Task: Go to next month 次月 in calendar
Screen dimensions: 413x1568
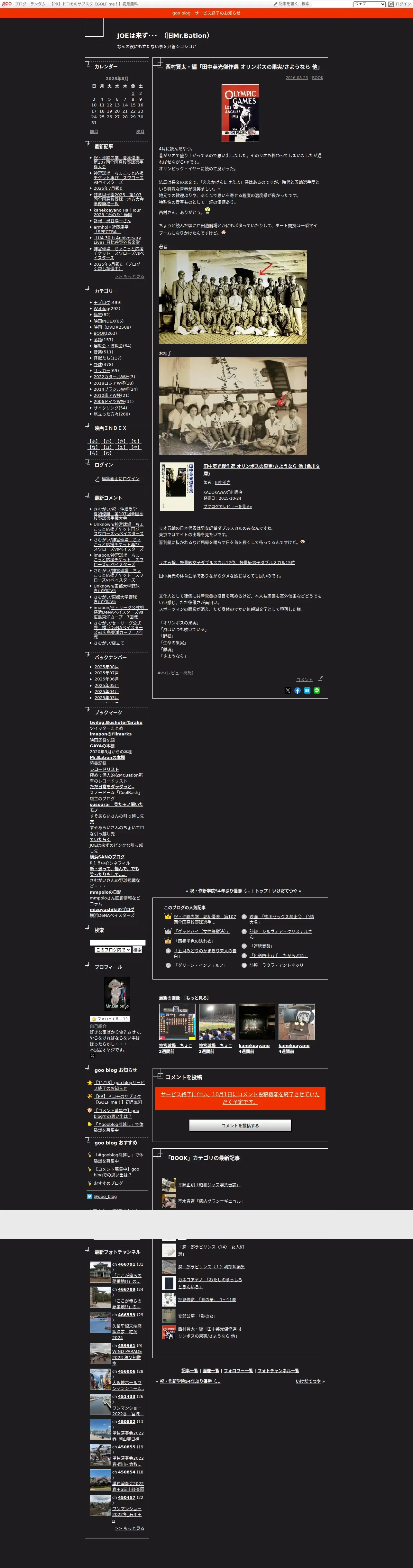Action: tap(140, 132)
